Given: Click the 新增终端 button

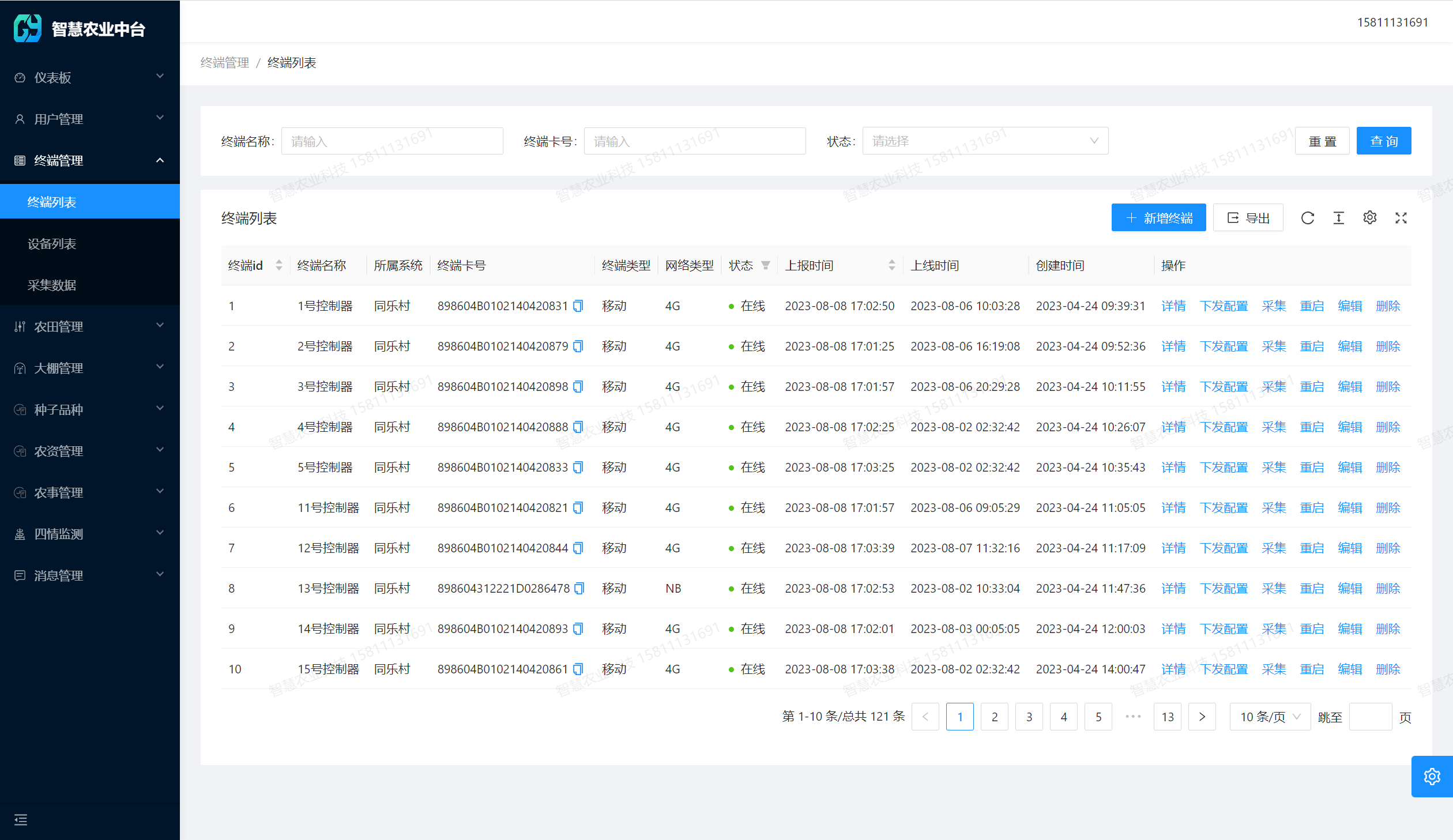Looking at the screenshot, I should coord(1158,217).
